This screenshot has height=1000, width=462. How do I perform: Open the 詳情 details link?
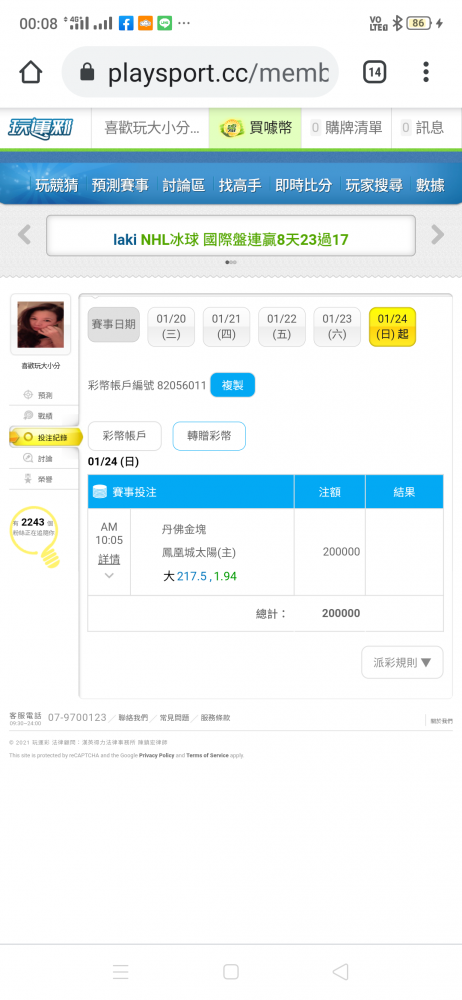(109, 559)
